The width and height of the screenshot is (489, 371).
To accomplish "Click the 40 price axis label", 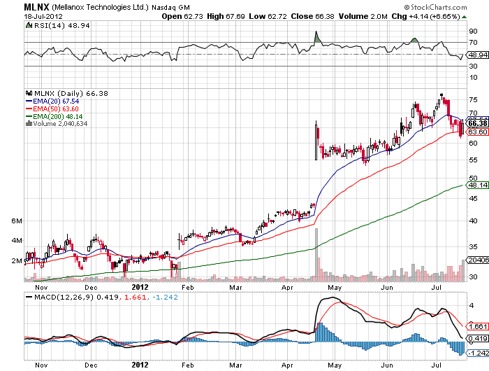I will click(473, 221).
